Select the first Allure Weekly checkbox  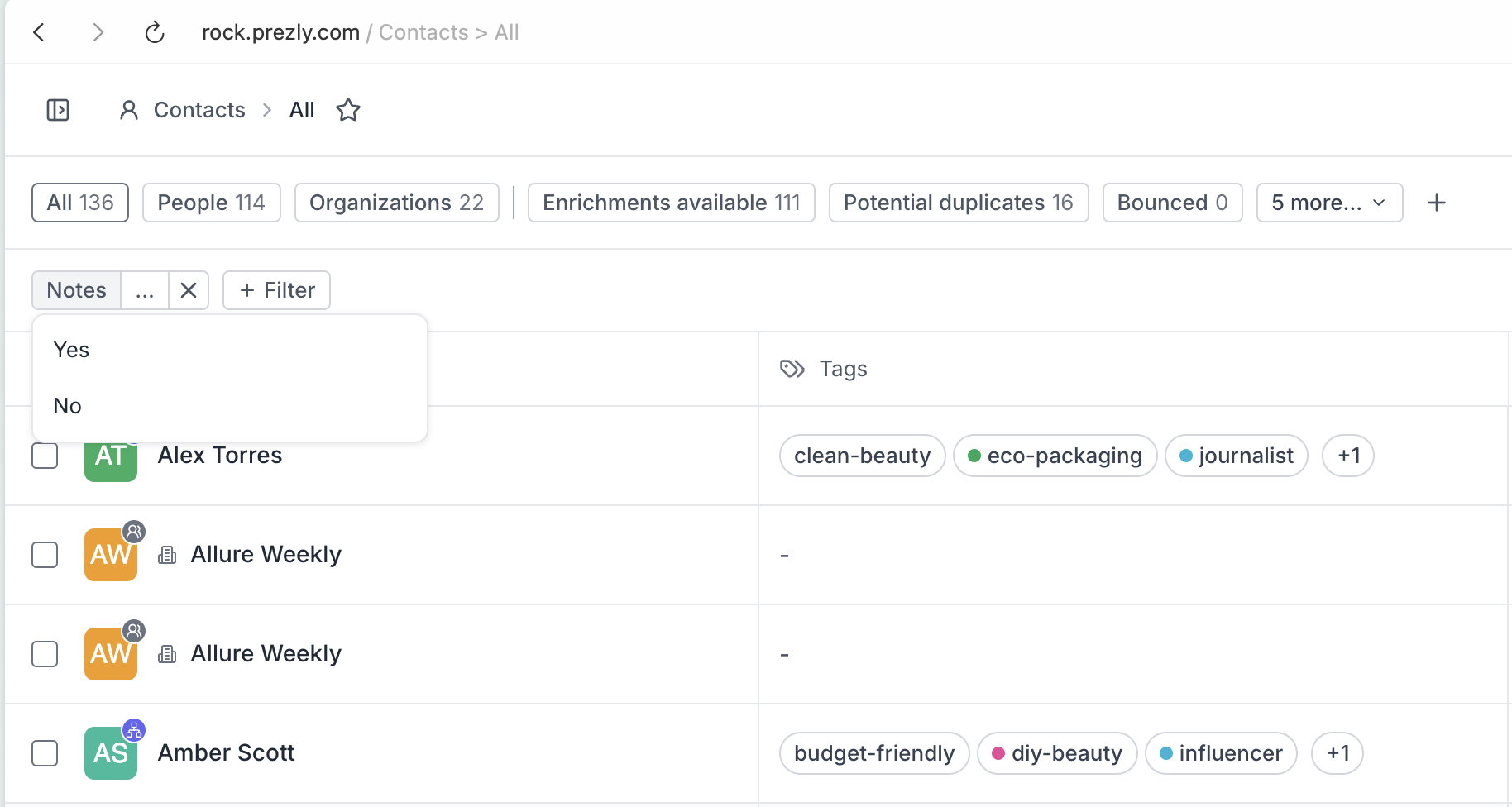click(45, 555)
